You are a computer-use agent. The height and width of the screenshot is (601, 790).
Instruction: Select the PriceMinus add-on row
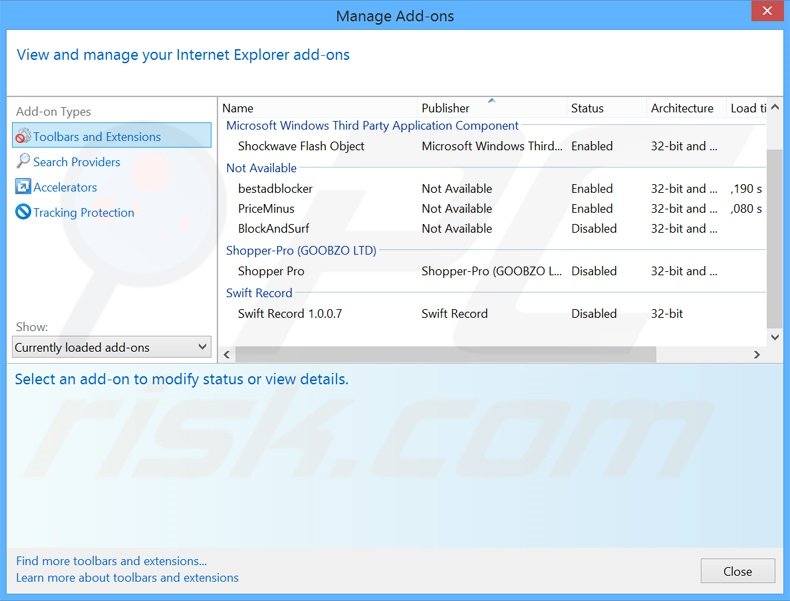tap(492, 209)
